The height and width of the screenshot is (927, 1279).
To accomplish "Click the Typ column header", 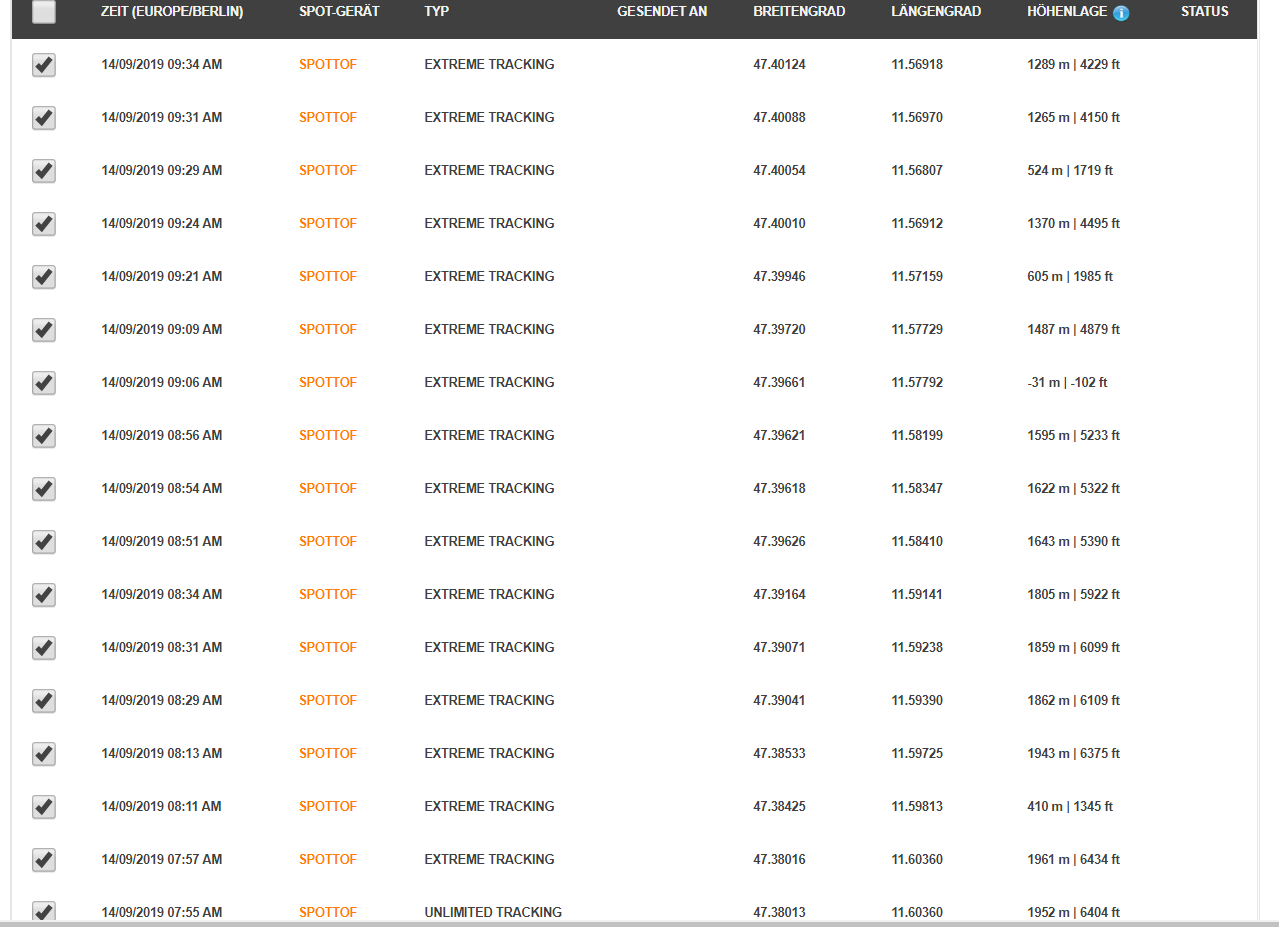I will point(437,12).
